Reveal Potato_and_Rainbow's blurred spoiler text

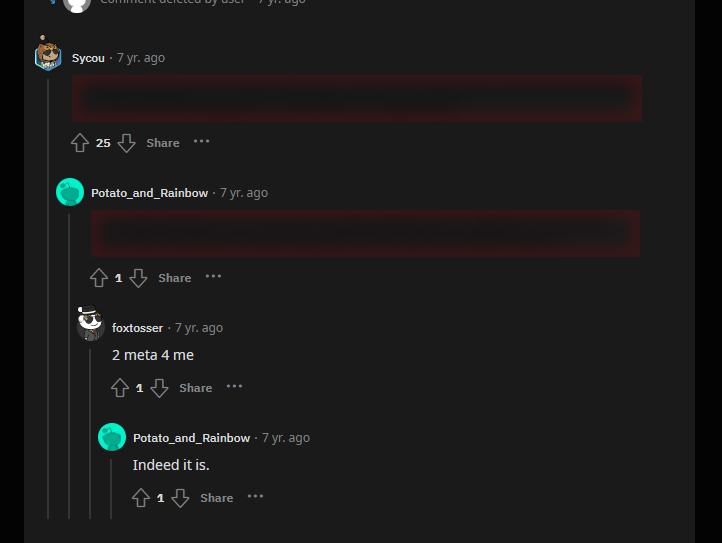tap(365, 234)
